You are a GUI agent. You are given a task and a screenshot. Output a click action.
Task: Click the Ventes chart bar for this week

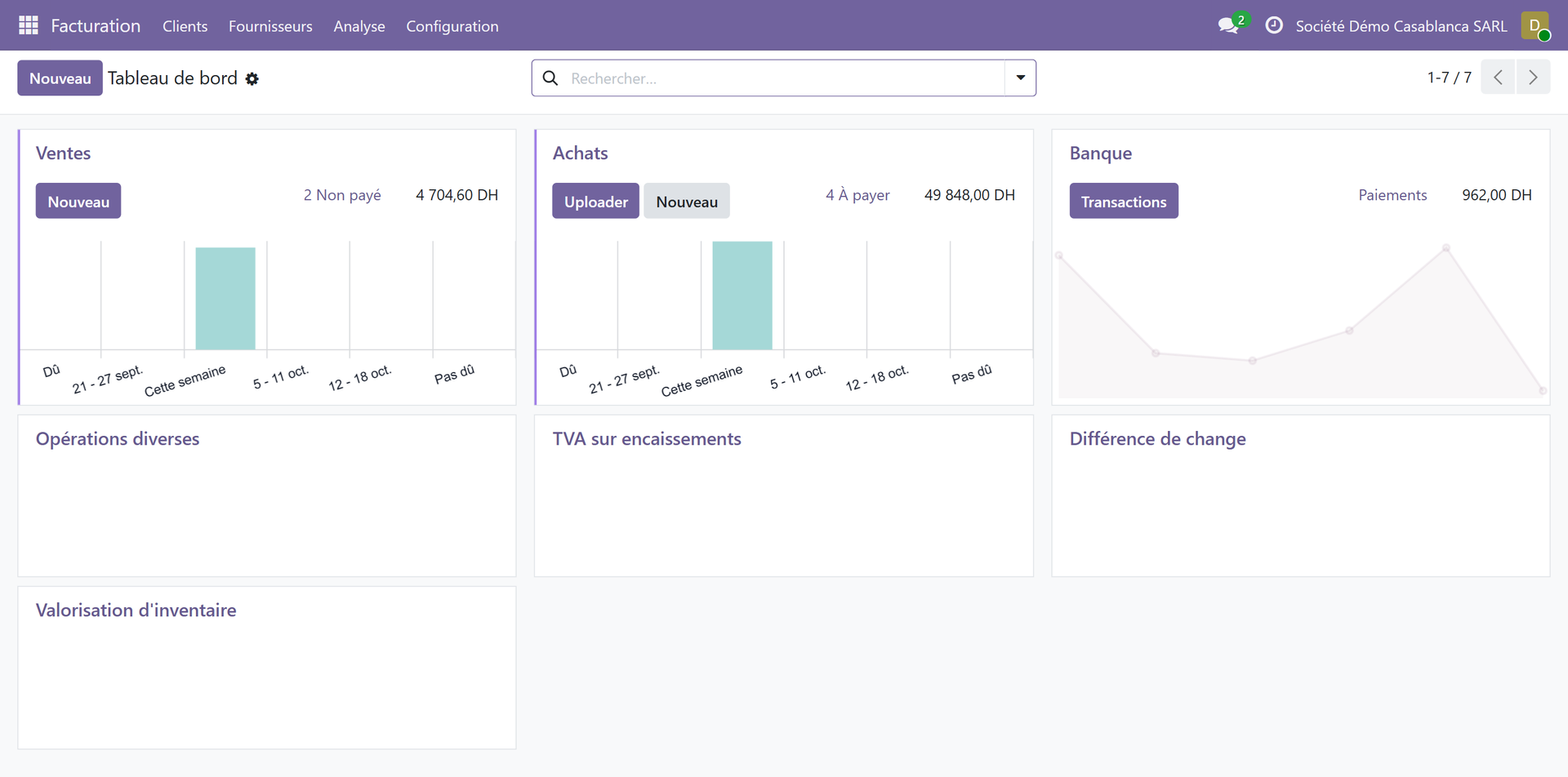(x=225, y=299)
